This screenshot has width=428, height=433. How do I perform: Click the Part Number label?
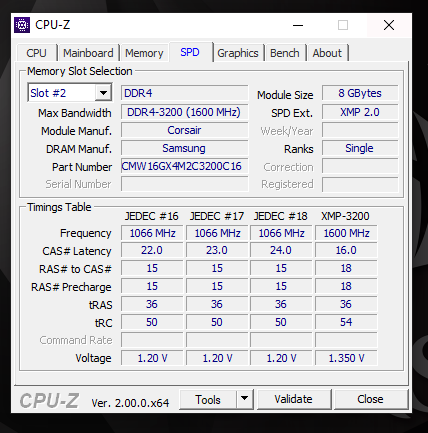(x=82, y=167)
